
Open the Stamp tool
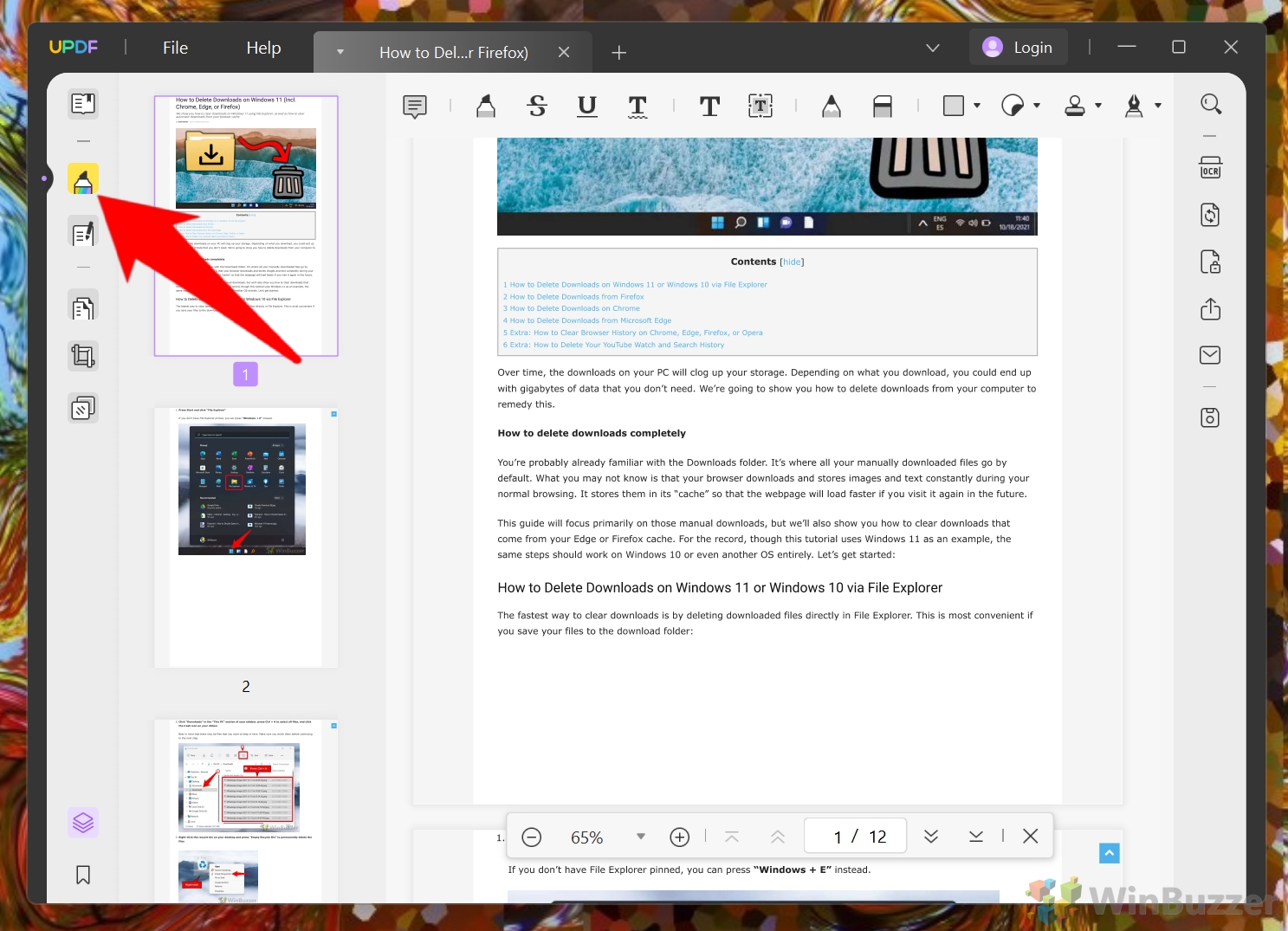click(x=1075, y=106)
